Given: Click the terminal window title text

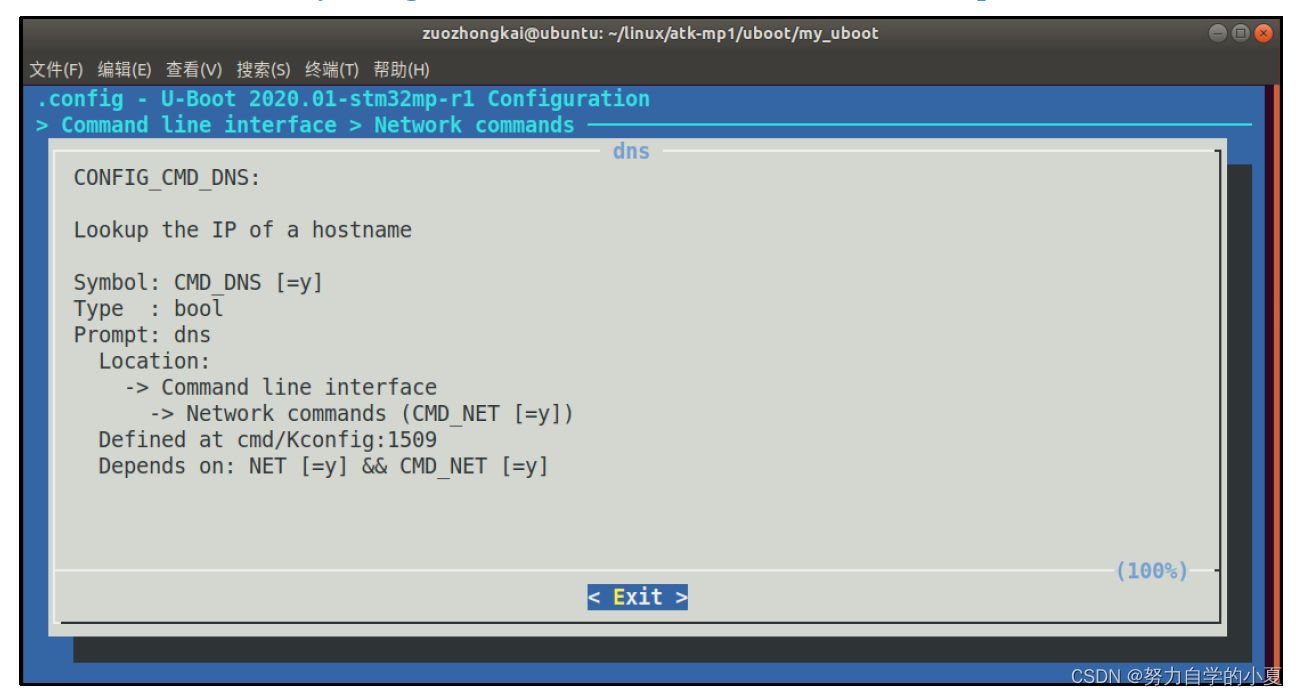Looking at the screenshot, I should [650, 33].
